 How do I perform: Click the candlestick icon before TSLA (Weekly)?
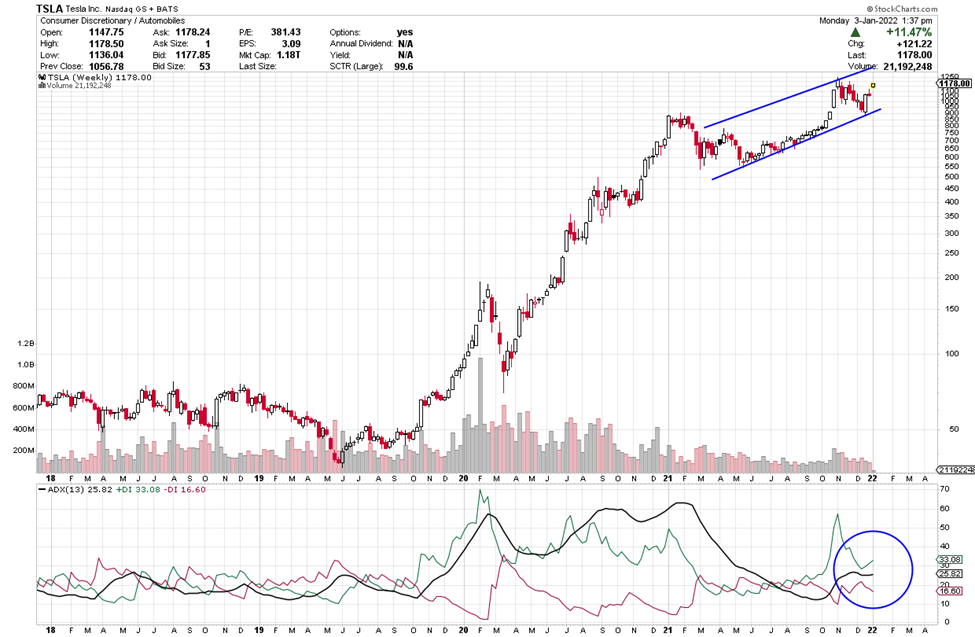point(42,77)
